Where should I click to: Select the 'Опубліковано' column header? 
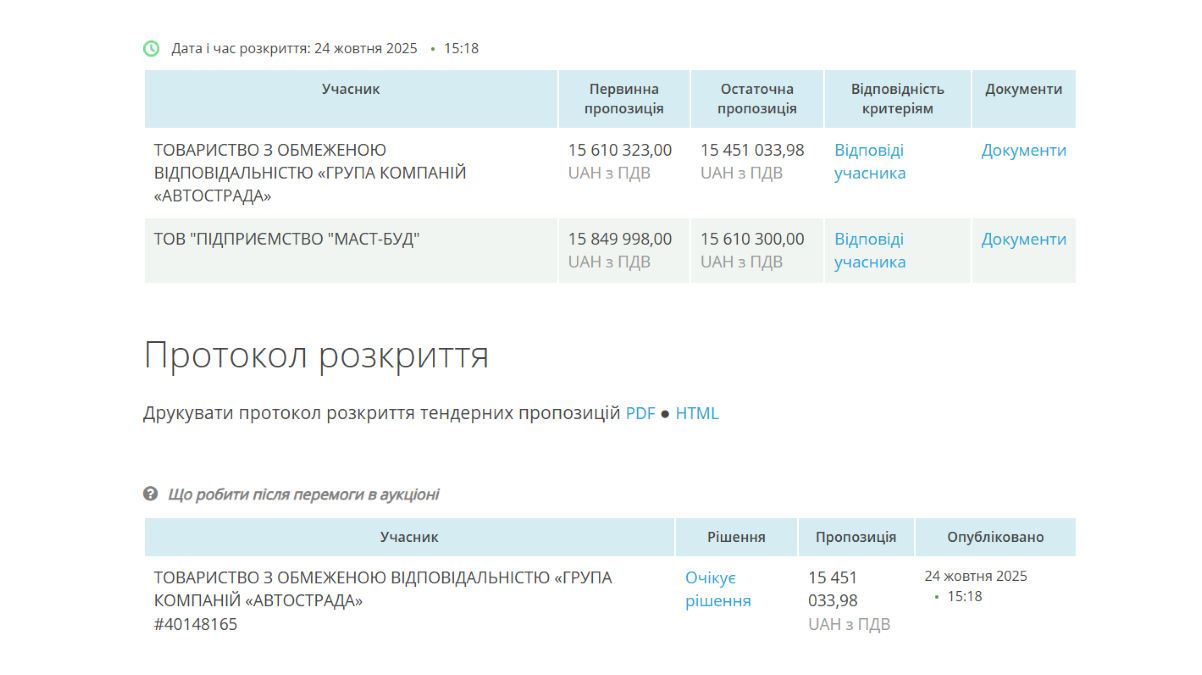995,537
